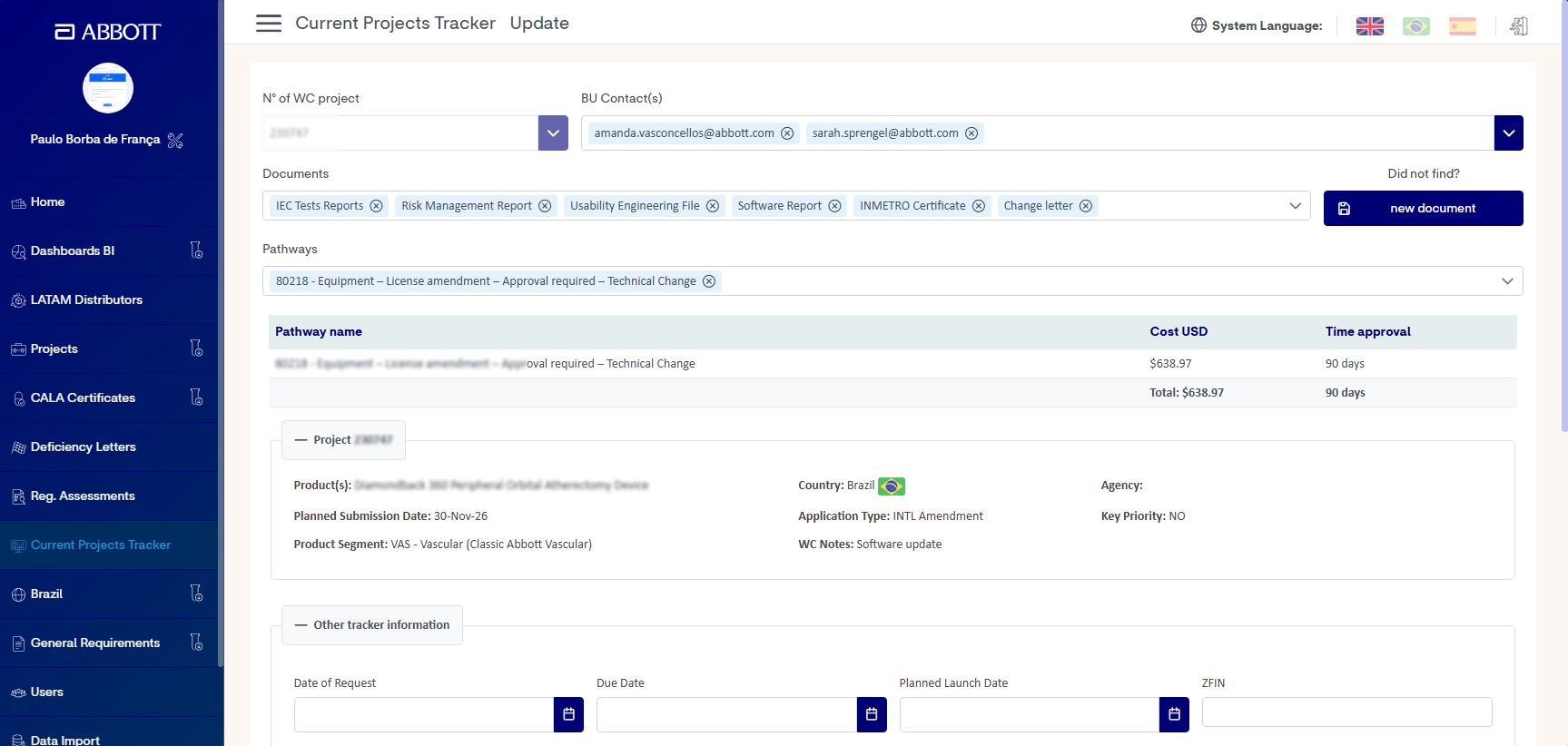This screenshot has width=1568, height=746.
Task: Click the ZFIN input field
Action: pos(1346,712)
